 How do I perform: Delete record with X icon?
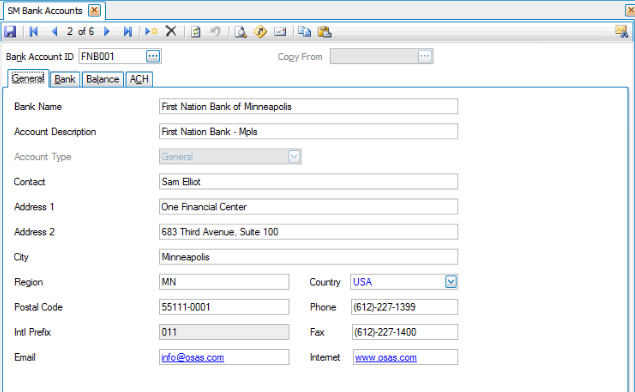tap(171, 31)
